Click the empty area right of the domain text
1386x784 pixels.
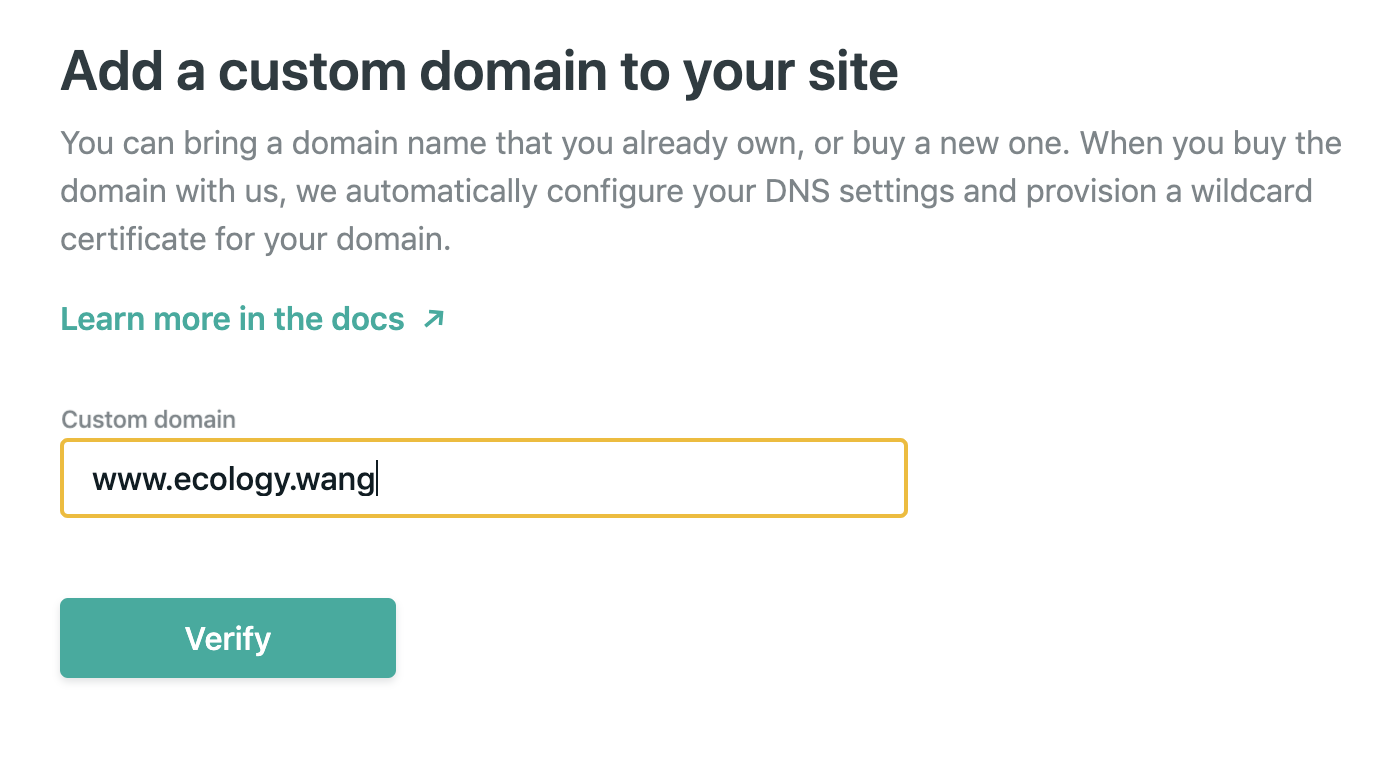click(640, 478)
